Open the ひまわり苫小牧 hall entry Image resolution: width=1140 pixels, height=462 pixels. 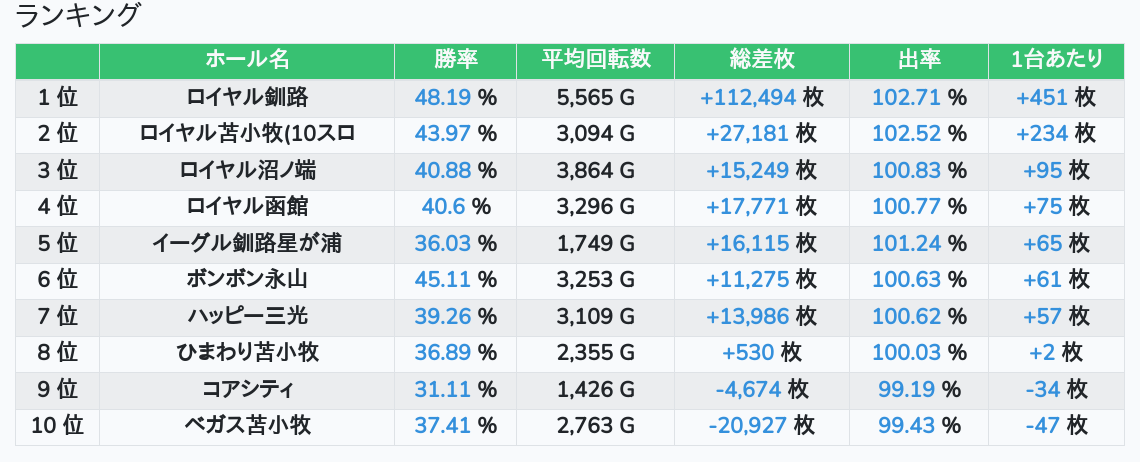[x=247, y=353]
